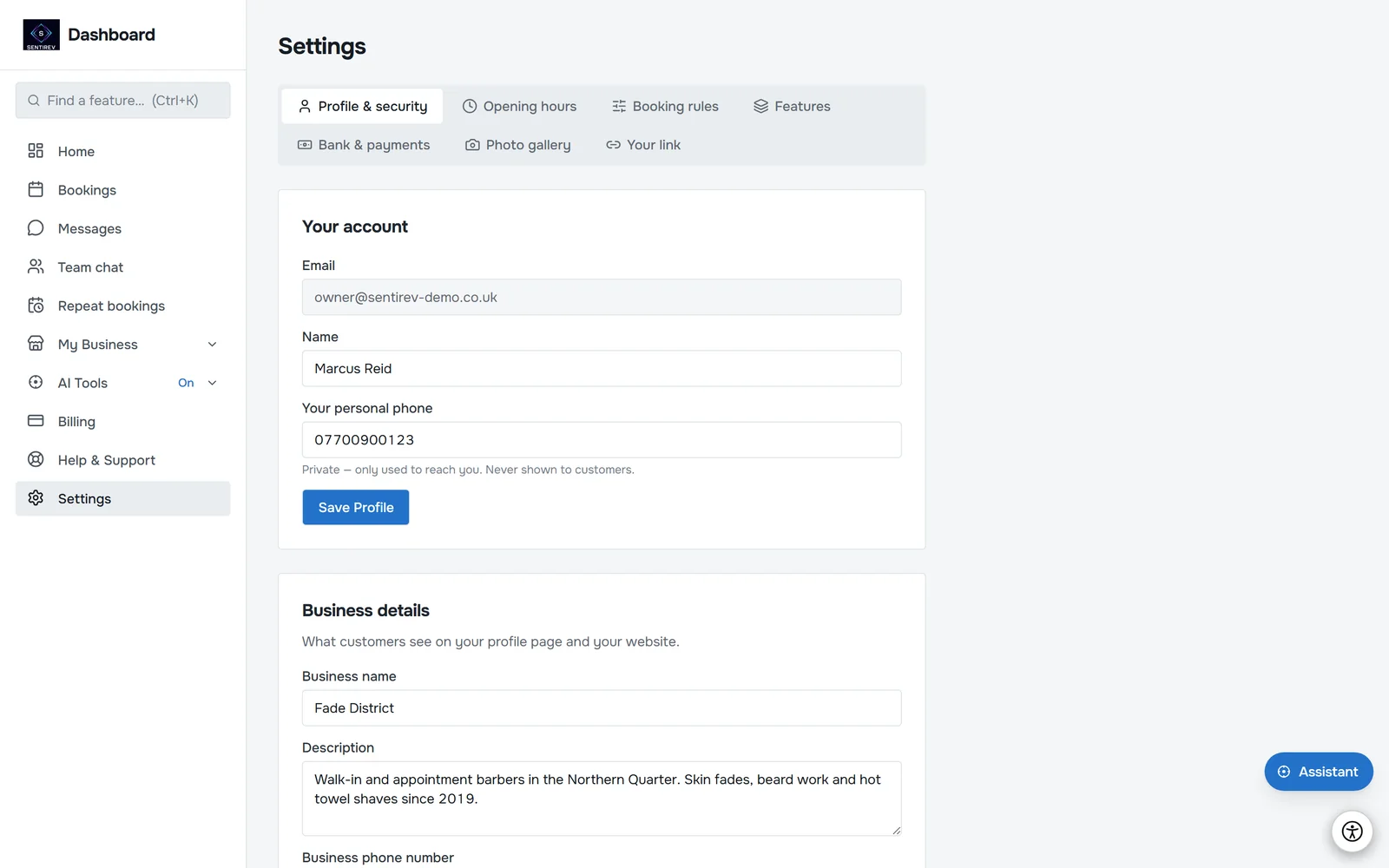The image size is (1389, 868).
Task: Select the Profile & security tab
Action: coord(362,106)
